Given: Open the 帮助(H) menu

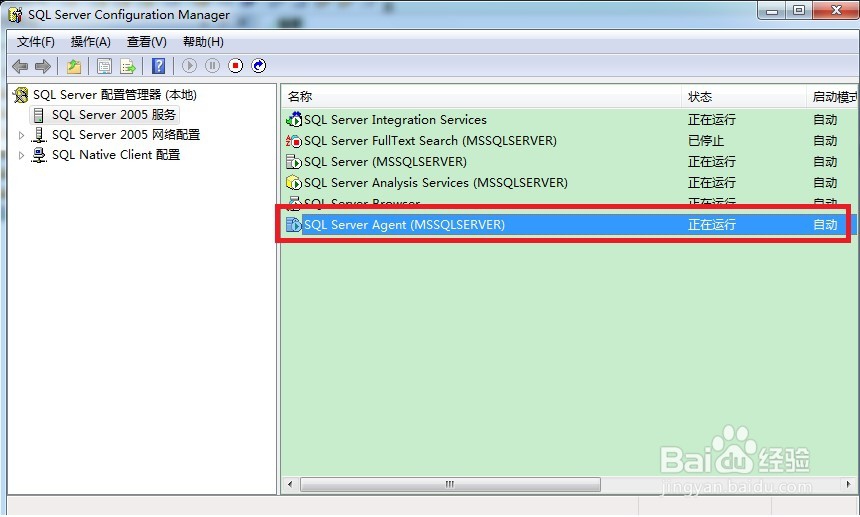Looking at the screenshot, I should [203, 42].
